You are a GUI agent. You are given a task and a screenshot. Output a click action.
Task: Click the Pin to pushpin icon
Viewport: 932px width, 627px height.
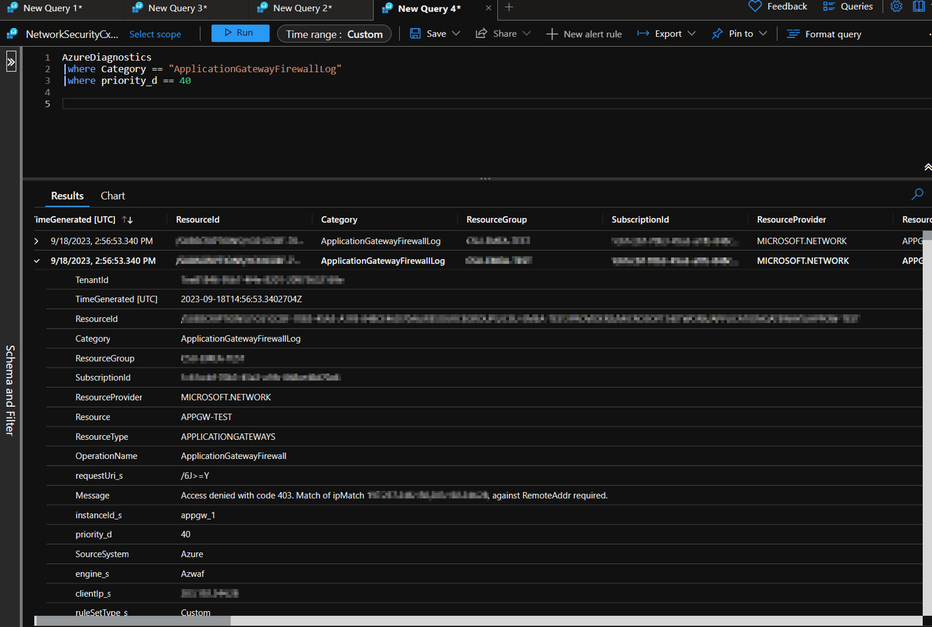point(717,34)
